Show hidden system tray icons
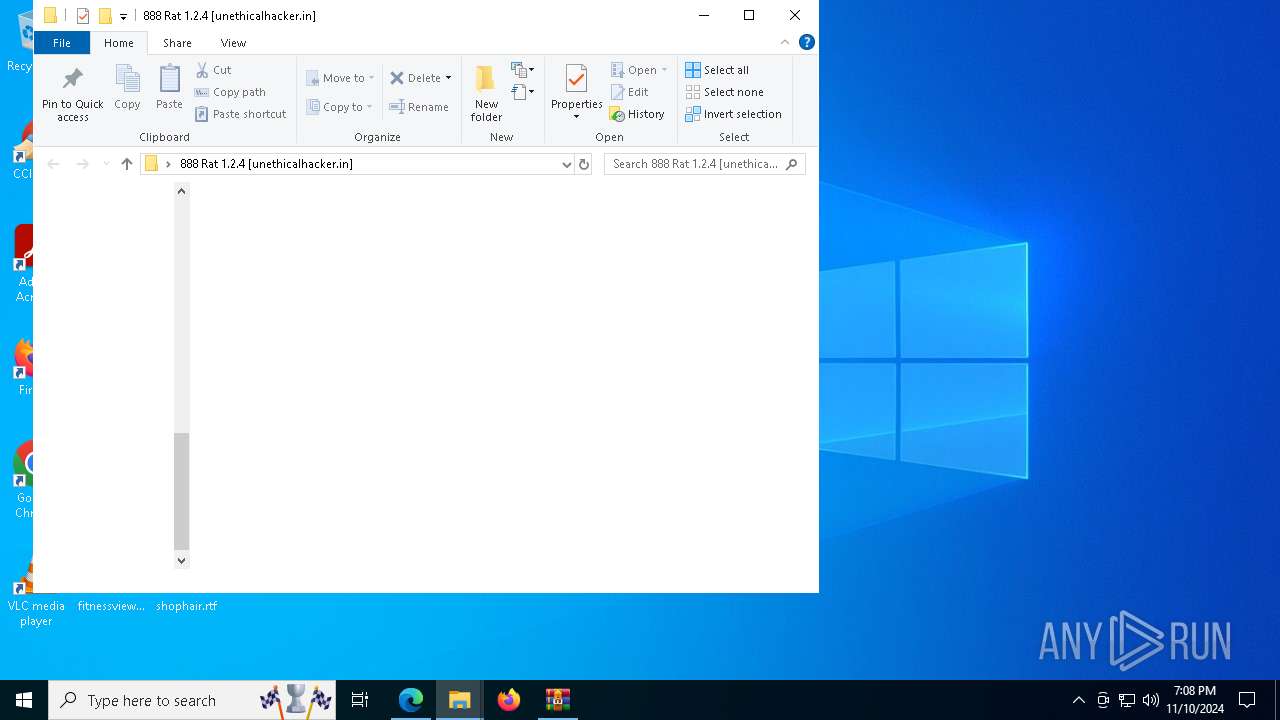This screenshot has width=1280, height=720. point(1078,700)
